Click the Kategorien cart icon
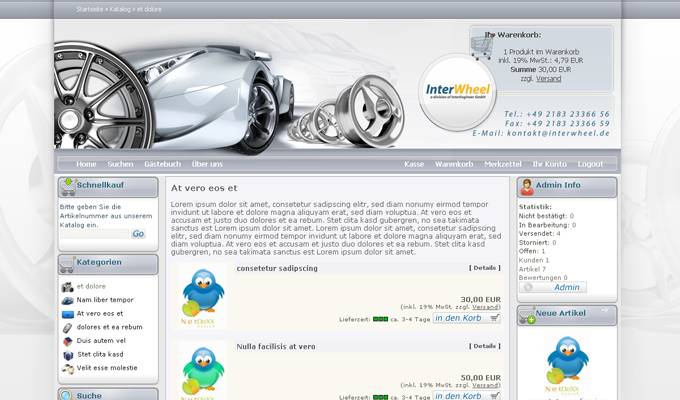The image size is (680, 400). pos(67,265)
